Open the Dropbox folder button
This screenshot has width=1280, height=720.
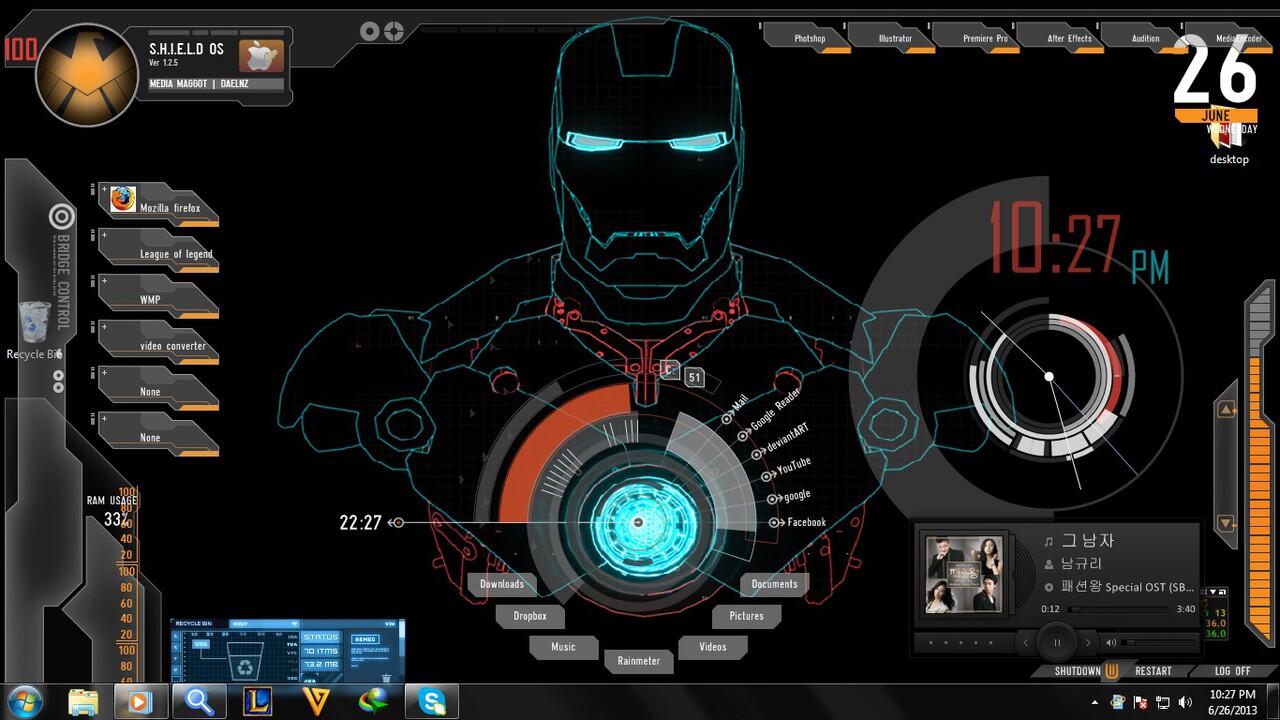click(530, 616)
